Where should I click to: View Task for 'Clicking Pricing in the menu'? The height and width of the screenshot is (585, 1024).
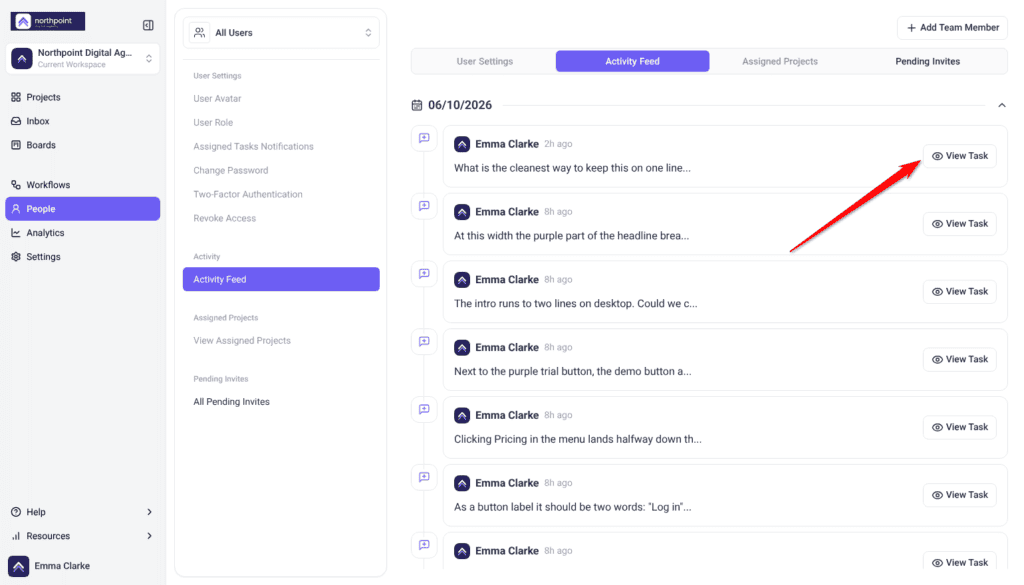point(959,428)
